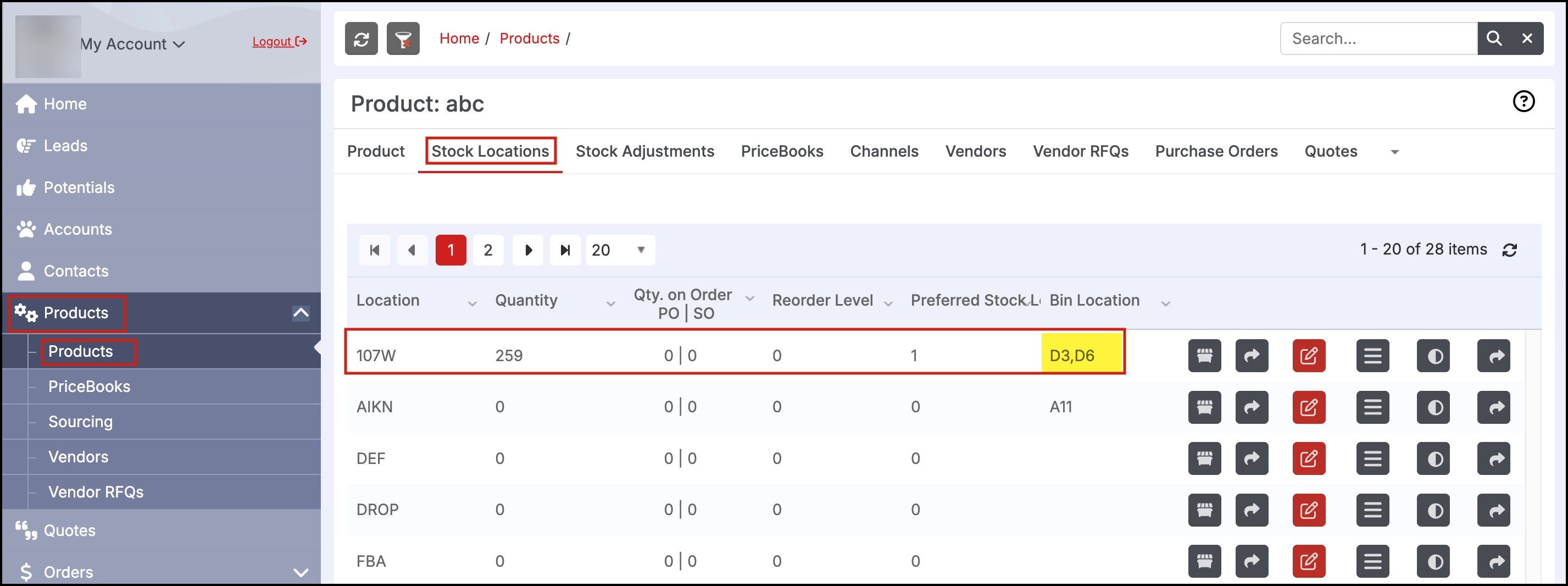Click into the Search text field
Screen dimensions: 1568x586
coord(1378,39)
